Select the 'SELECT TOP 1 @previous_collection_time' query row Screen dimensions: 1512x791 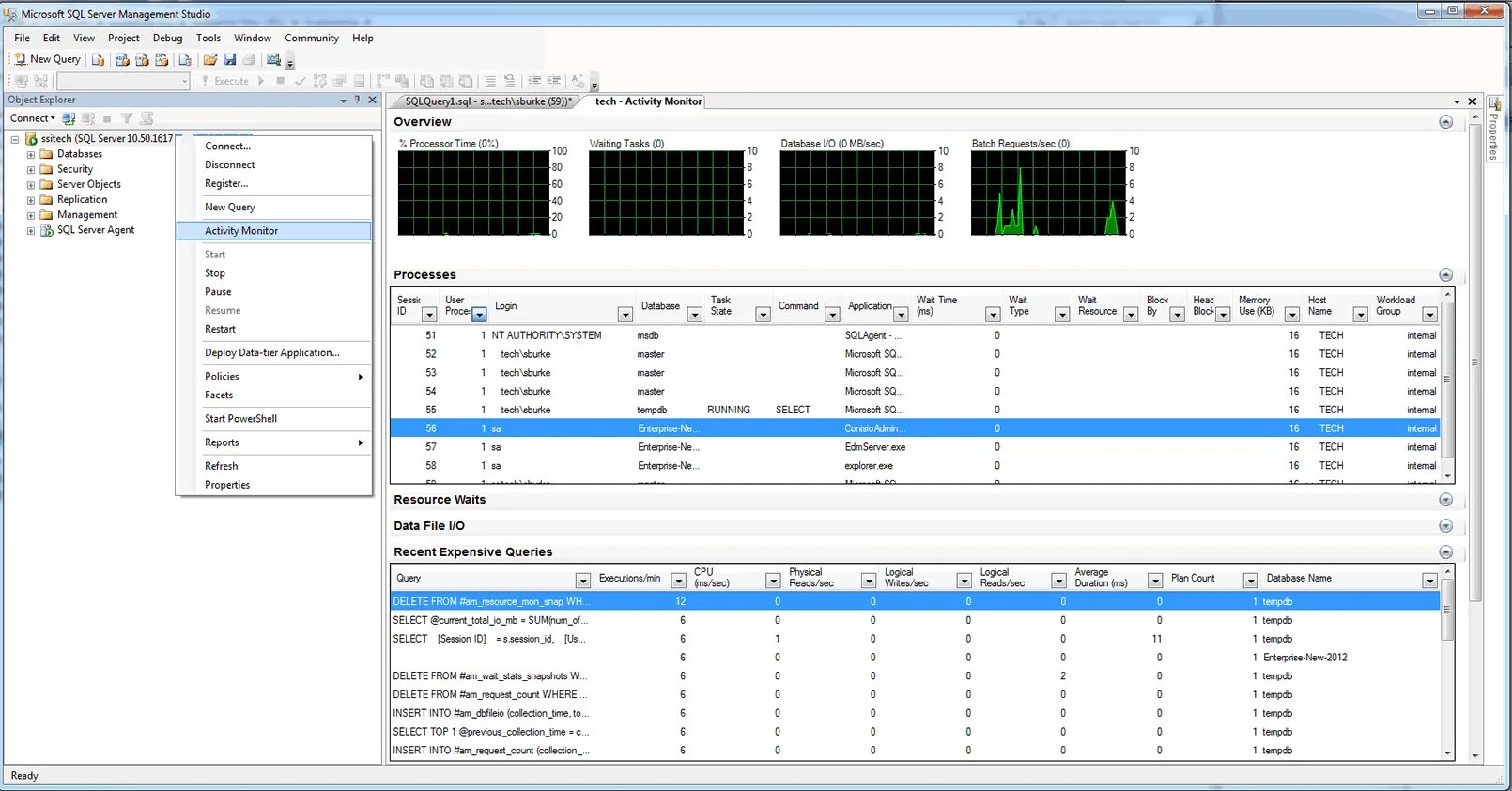click(916, 732)
